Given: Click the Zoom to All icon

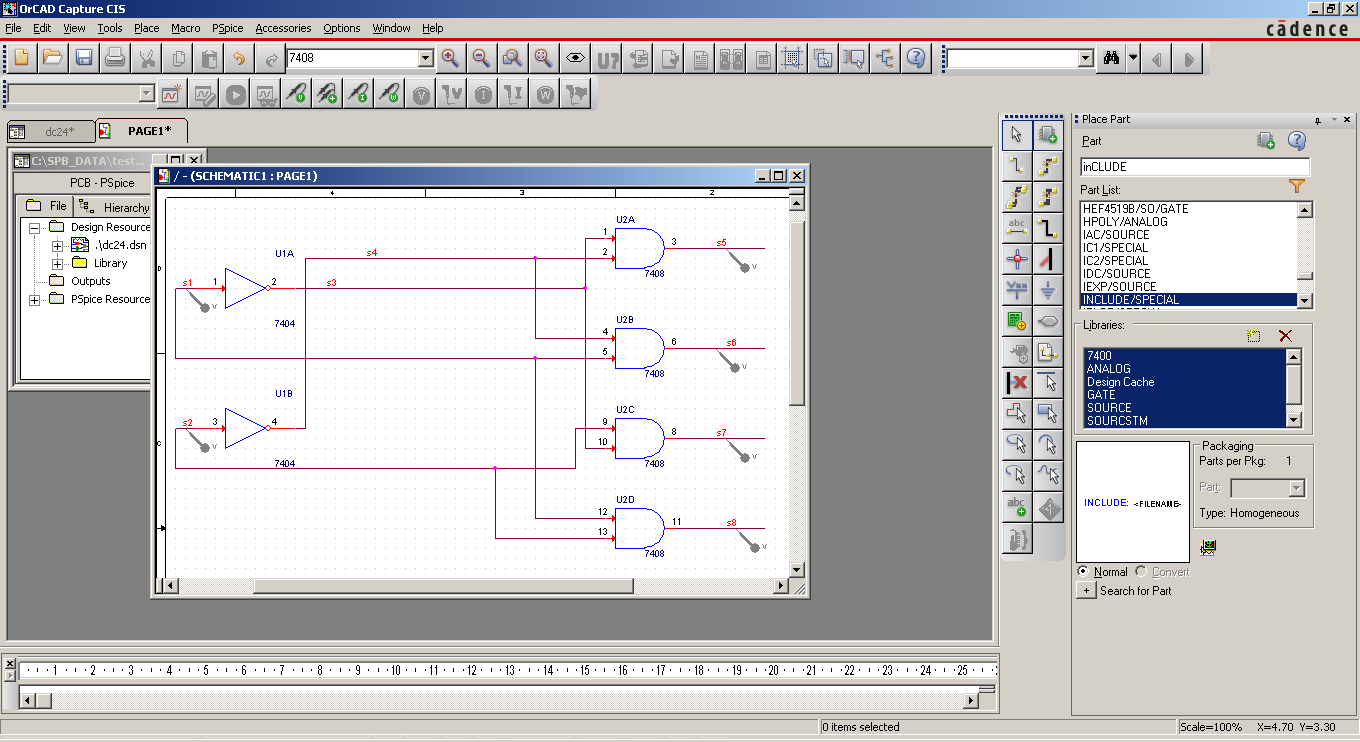Looking at the screenshot, I should 543,58.
